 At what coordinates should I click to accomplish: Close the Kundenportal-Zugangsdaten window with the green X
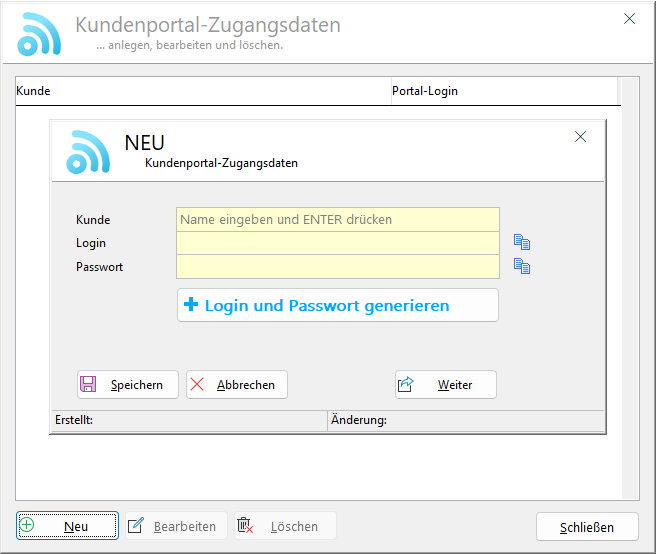629,18
